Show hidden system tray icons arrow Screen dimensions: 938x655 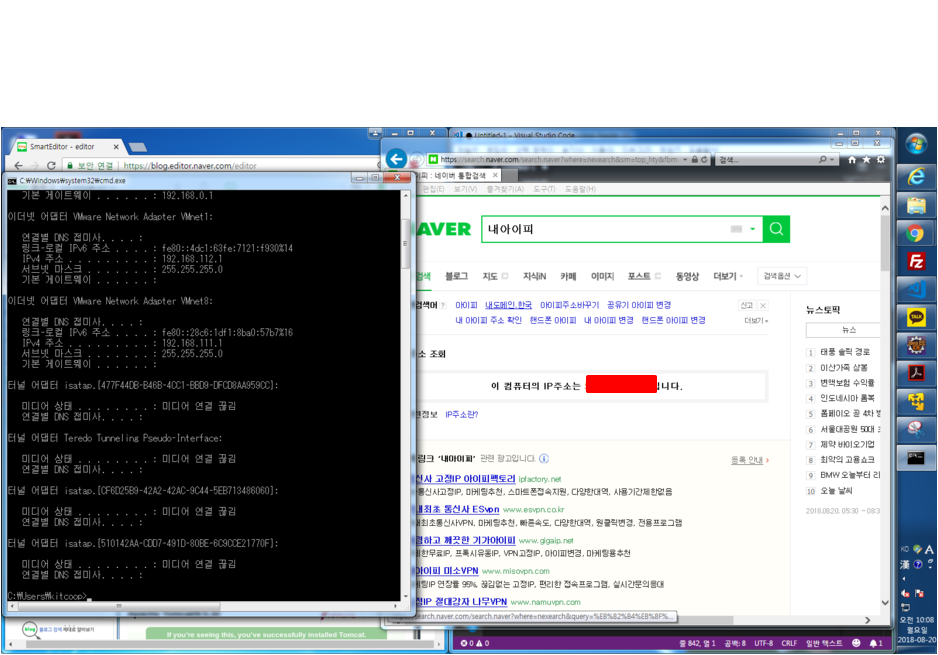903,578
